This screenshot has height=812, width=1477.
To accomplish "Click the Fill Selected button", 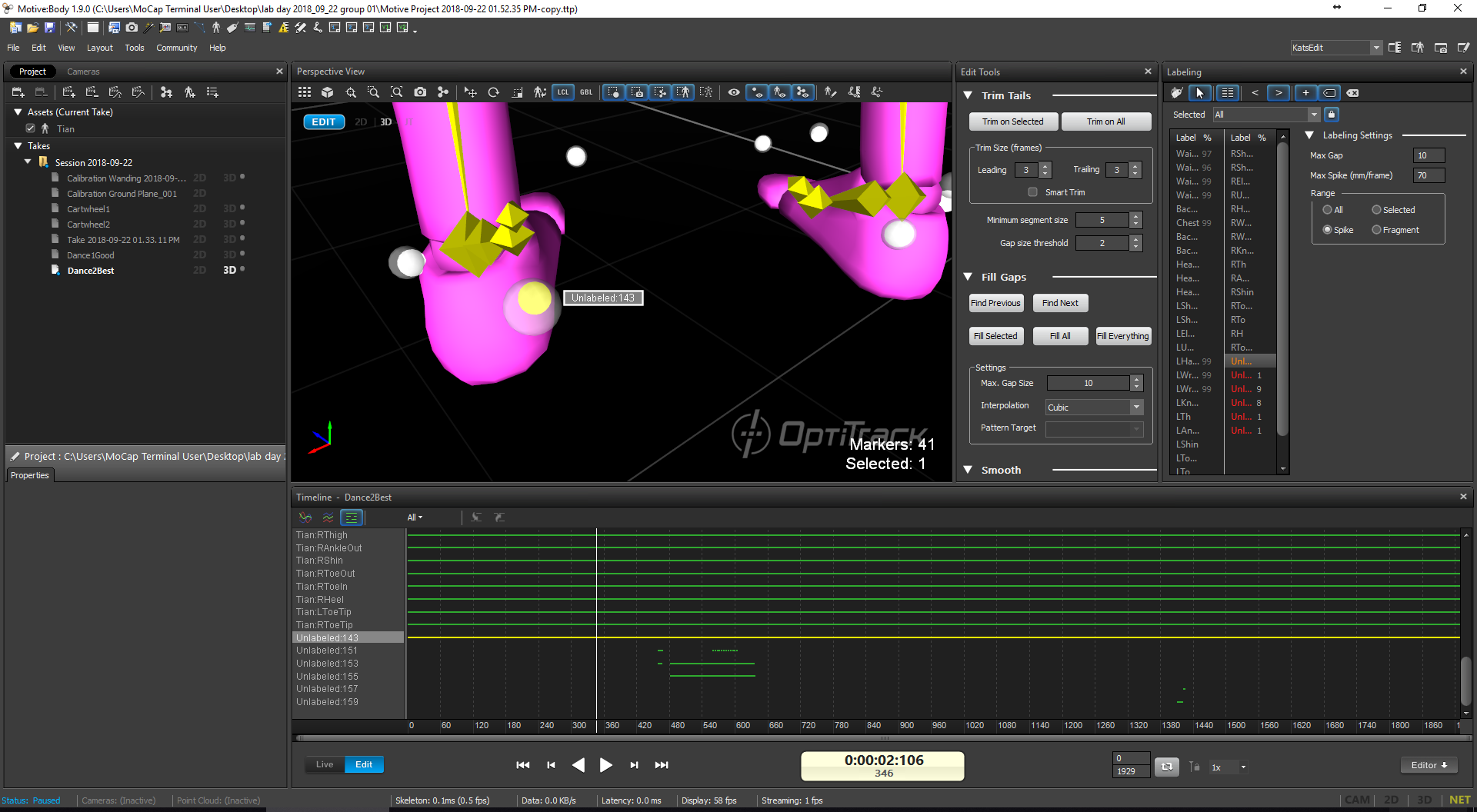I will (995, 336).
